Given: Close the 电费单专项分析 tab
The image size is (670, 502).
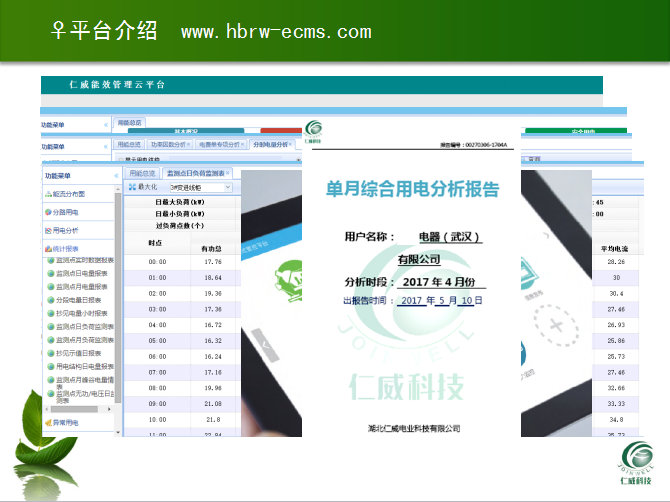Looking at the screenshot, I should (242, 144).
